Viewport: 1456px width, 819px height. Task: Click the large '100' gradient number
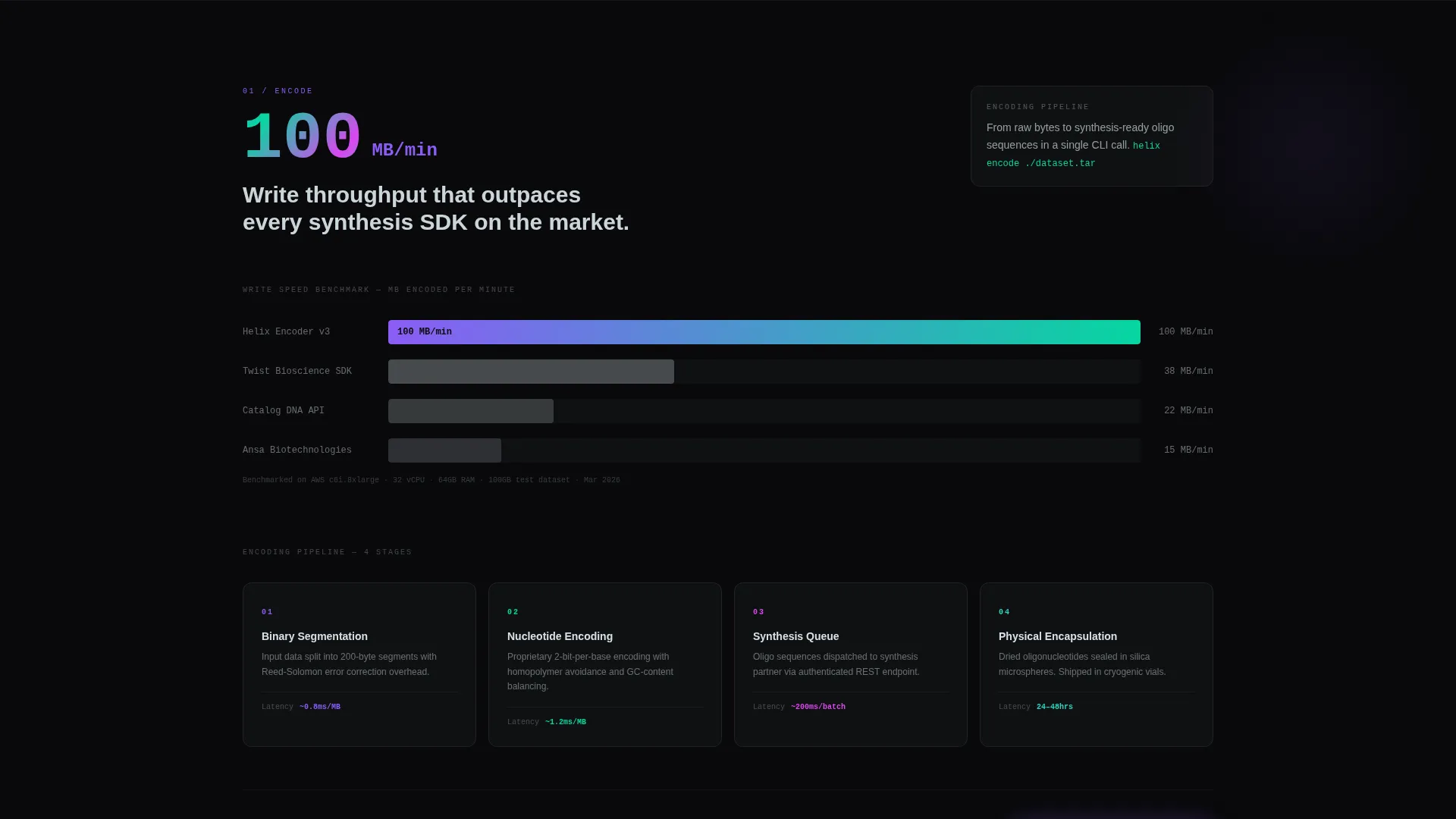302,137
